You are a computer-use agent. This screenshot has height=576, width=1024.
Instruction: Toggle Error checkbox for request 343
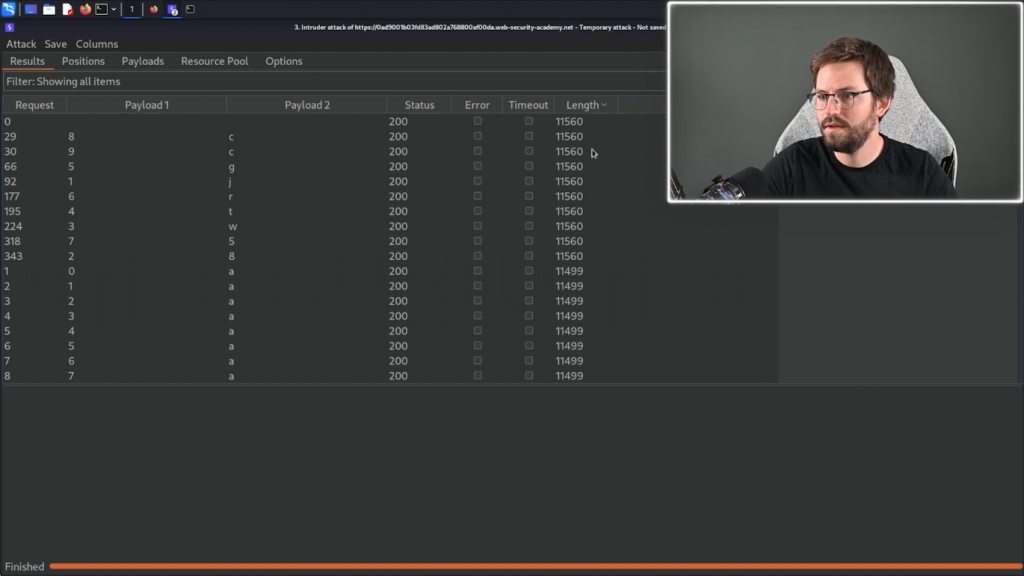click(477, 256)
